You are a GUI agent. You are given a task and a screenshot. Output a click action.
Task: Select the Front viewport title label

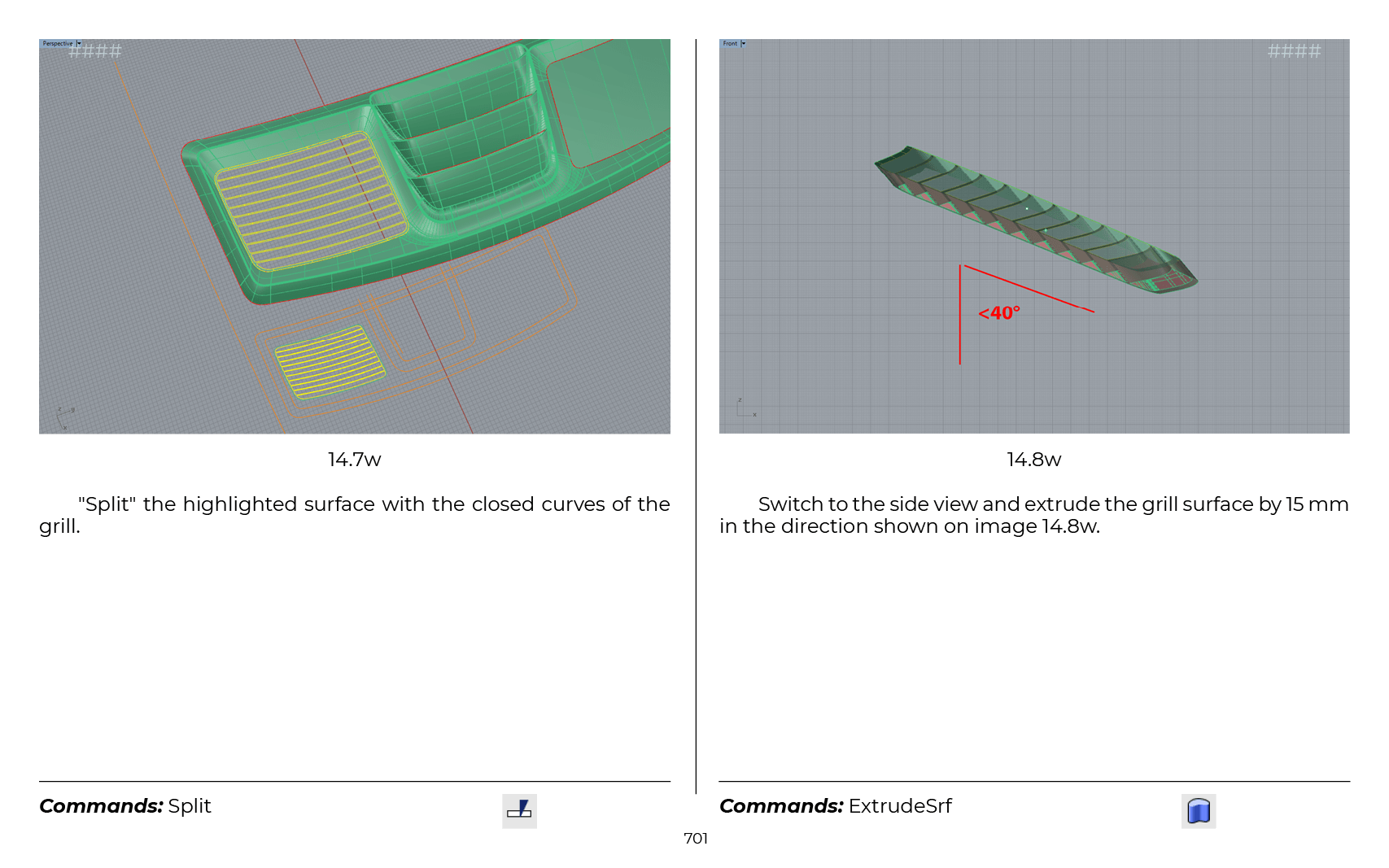click(x=730, y=44)
